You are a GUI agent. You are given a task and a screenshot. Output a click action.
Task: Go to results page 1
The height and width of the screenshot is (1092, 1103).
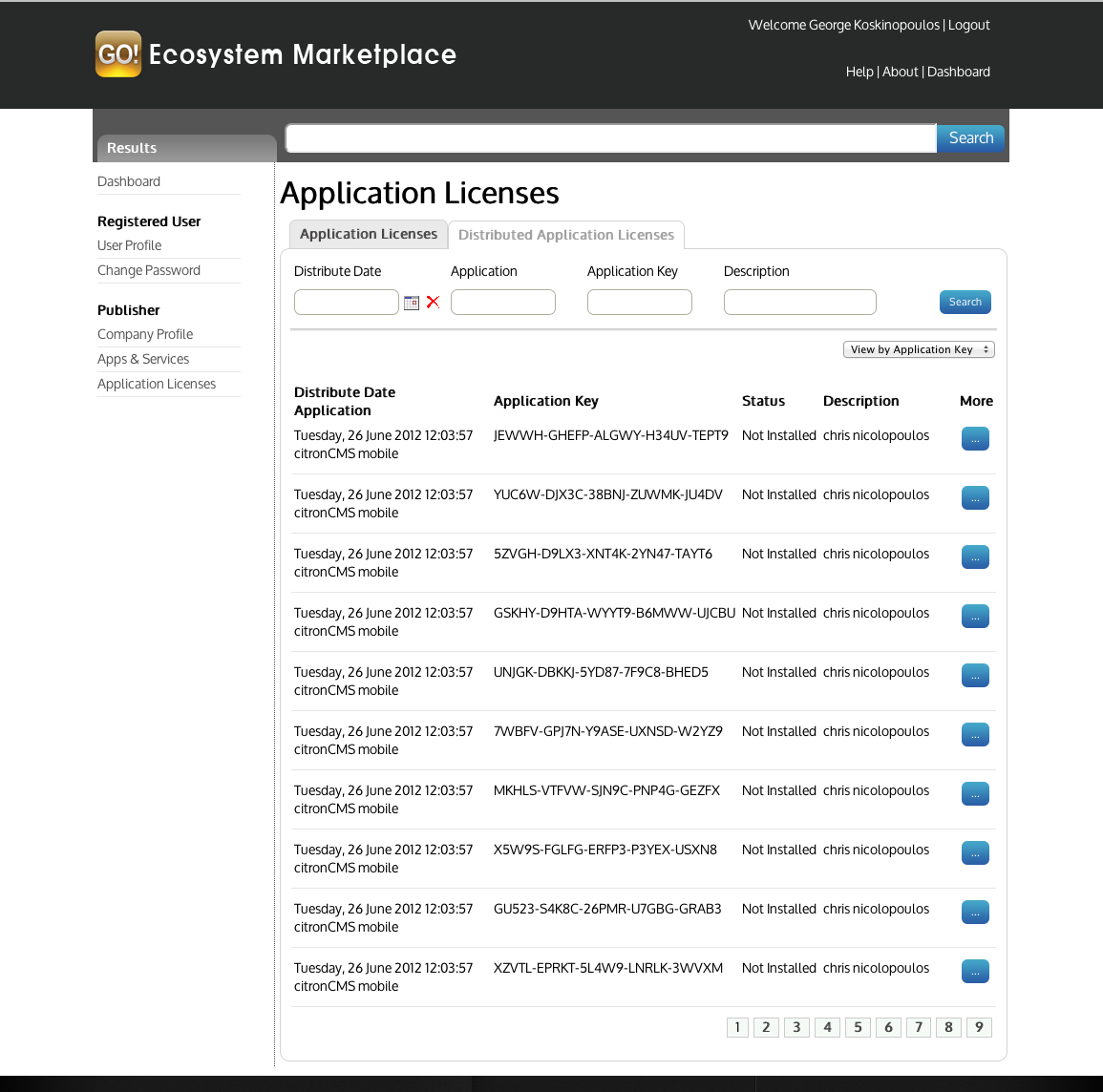tap(737, 1027)
